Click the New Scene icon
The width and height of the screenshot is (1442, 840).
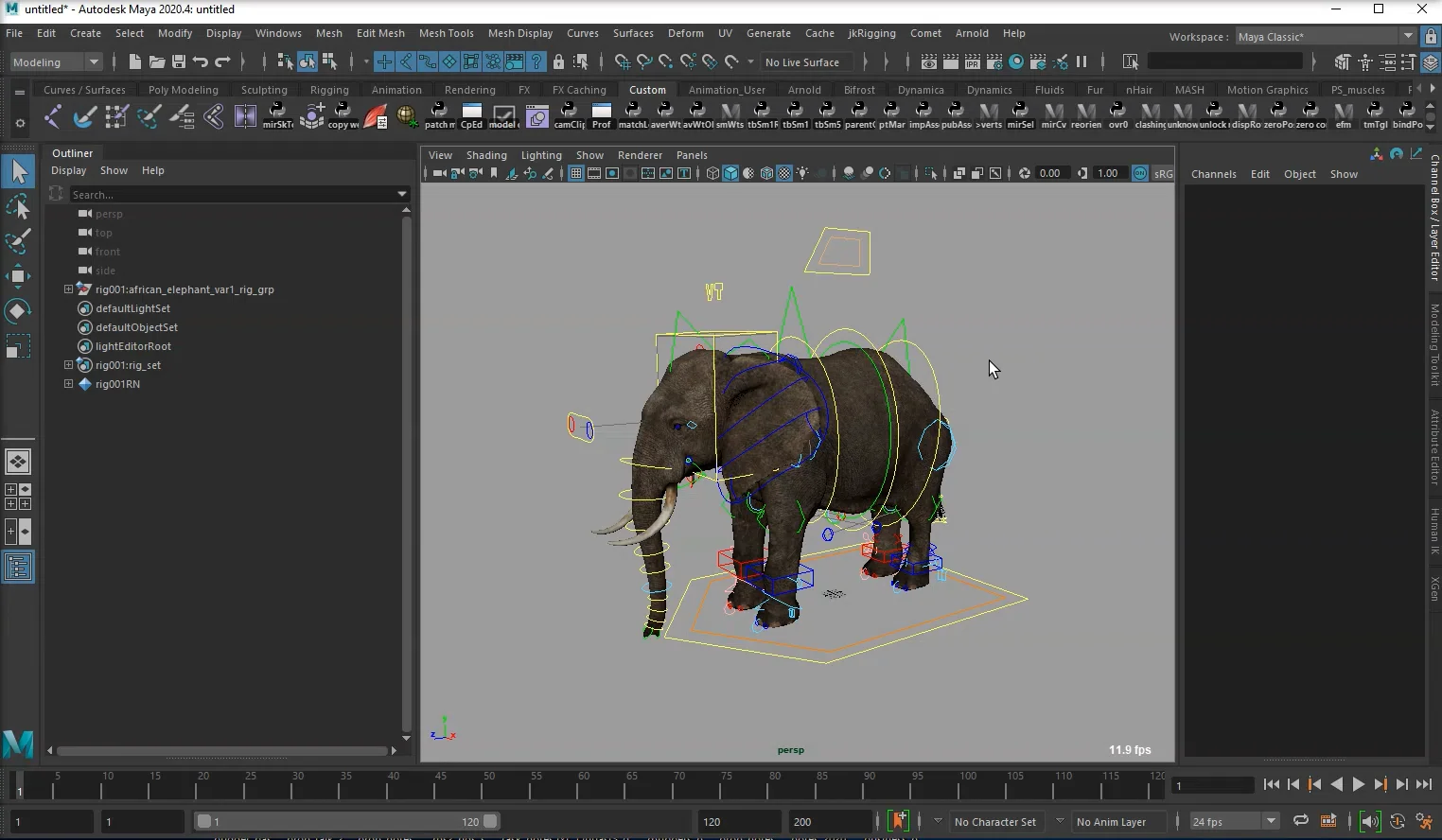(x=134, y=61)
